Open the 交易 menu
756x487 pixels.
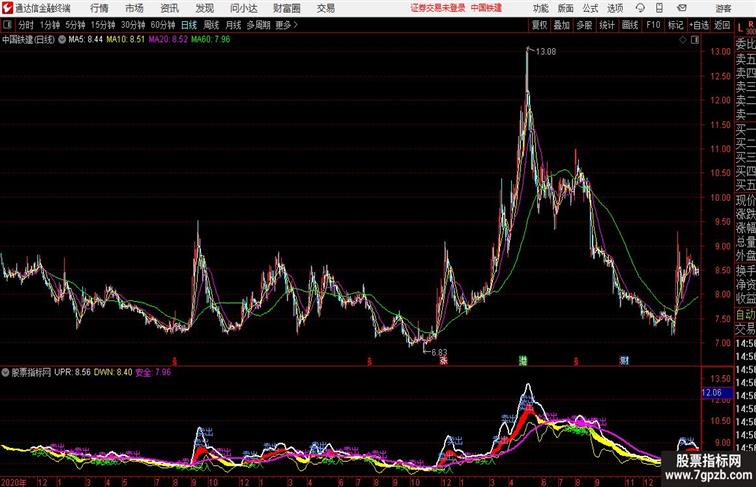pyautogui.click(x=326, y=8)
